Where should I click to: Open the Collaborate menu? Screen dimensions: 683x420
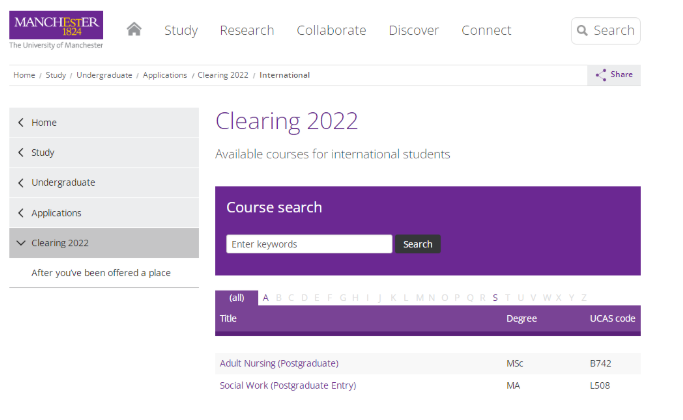pos(331,30)
